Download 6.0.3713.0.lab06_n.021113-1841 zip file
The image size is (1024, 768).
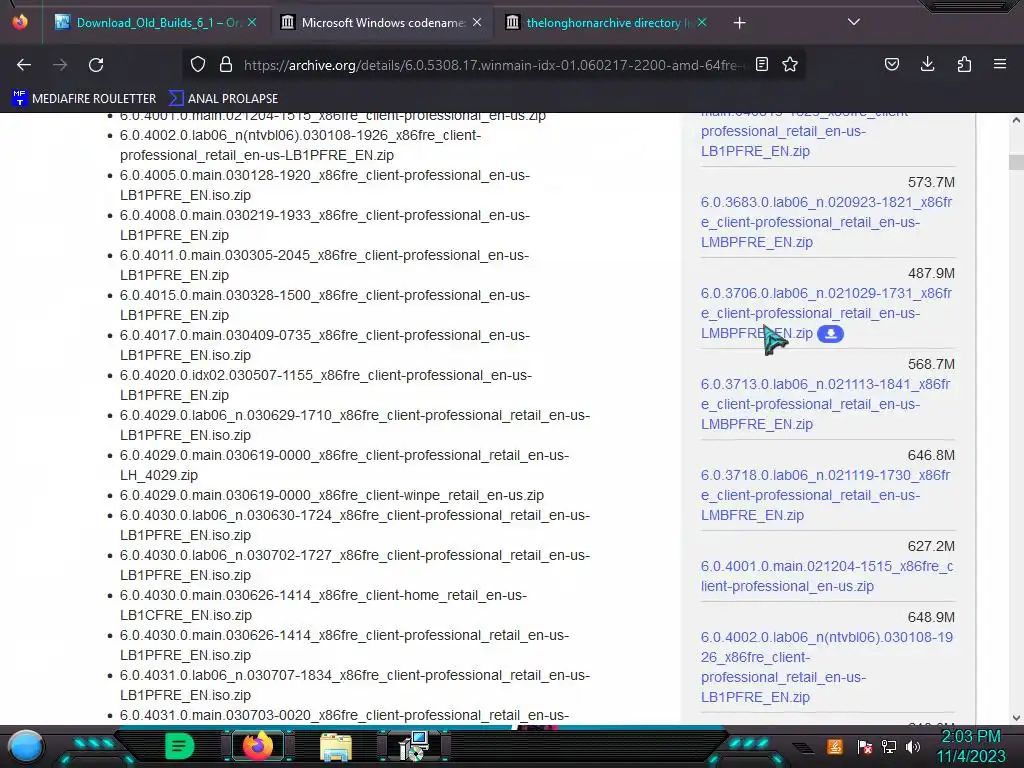(x=825, y=404)
